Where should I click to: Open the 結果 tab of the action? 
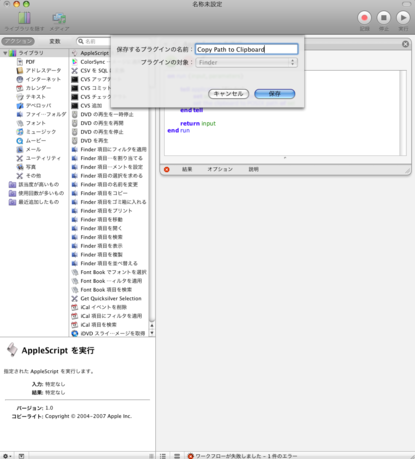(187, 169)
